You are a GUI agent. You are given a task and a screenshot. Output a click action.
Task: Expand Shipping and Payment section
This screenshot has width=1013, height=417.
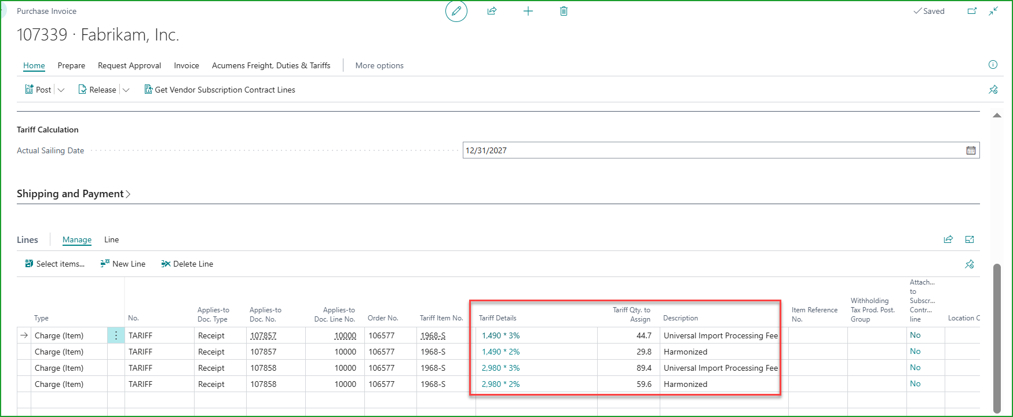point(74,193)
